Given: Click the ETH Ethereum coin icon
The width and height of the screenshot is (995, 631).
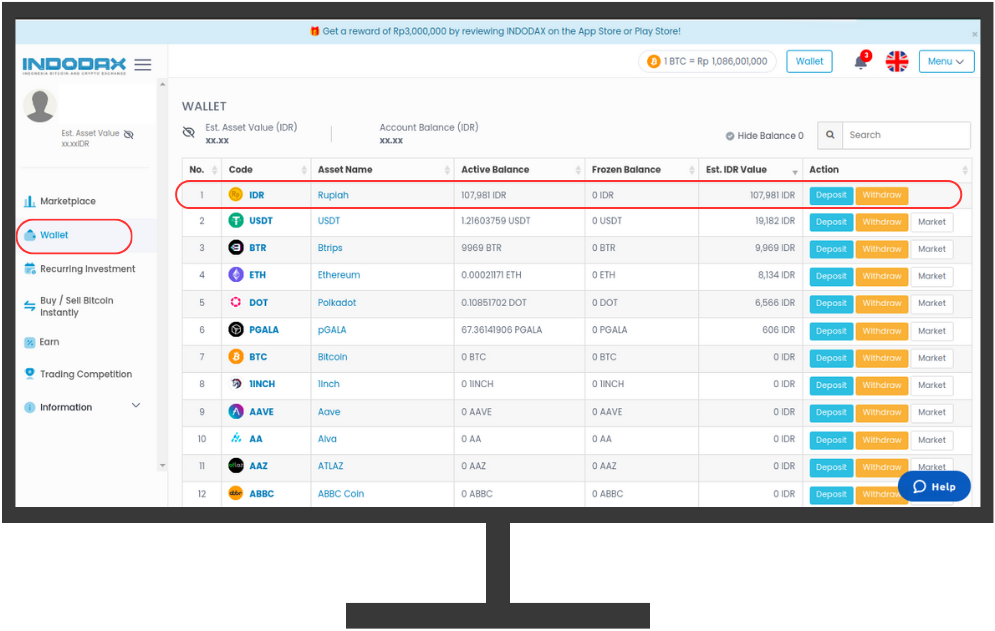Looking at the screenshot, I should click(236, 275).
